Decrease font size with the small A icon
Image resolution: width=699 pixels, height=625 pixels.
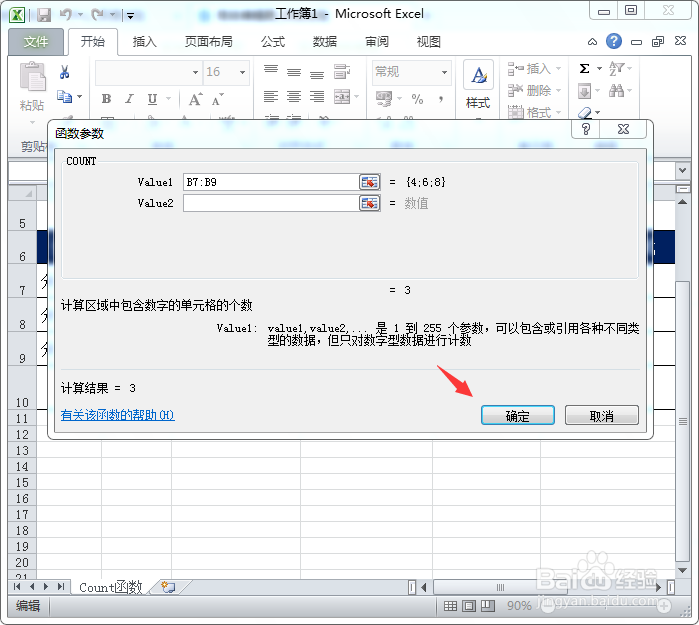[x=218, y=99]
